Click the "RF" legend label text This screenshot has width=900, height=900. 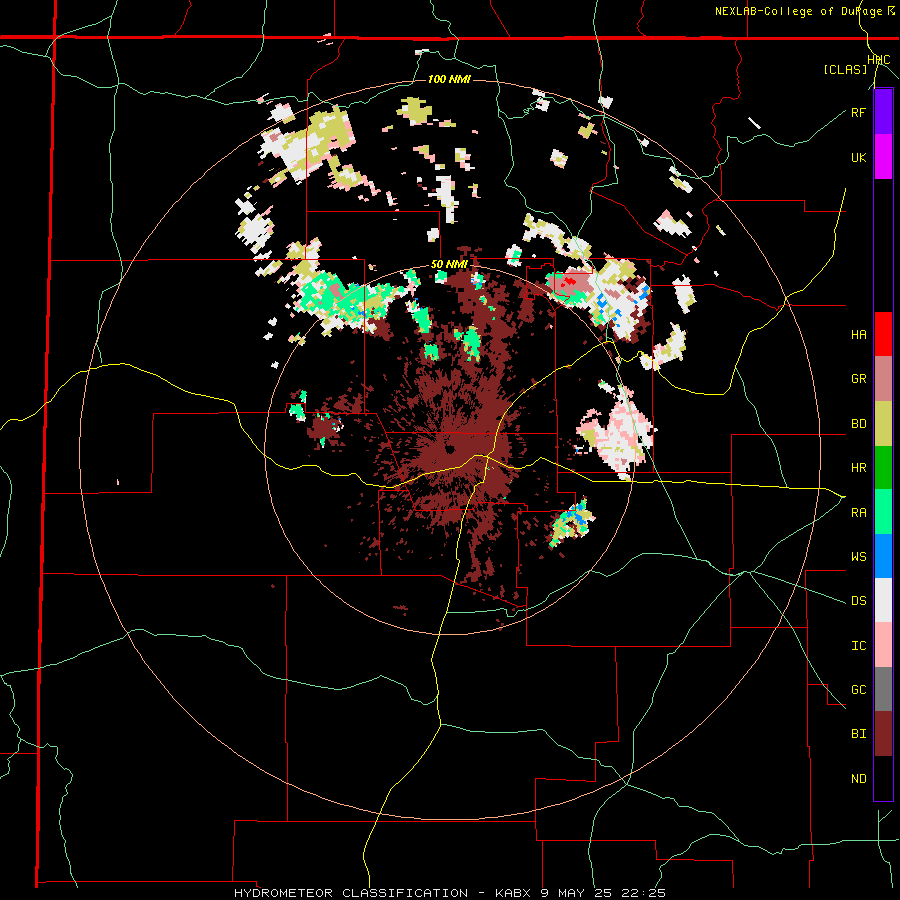coord(858,112)
